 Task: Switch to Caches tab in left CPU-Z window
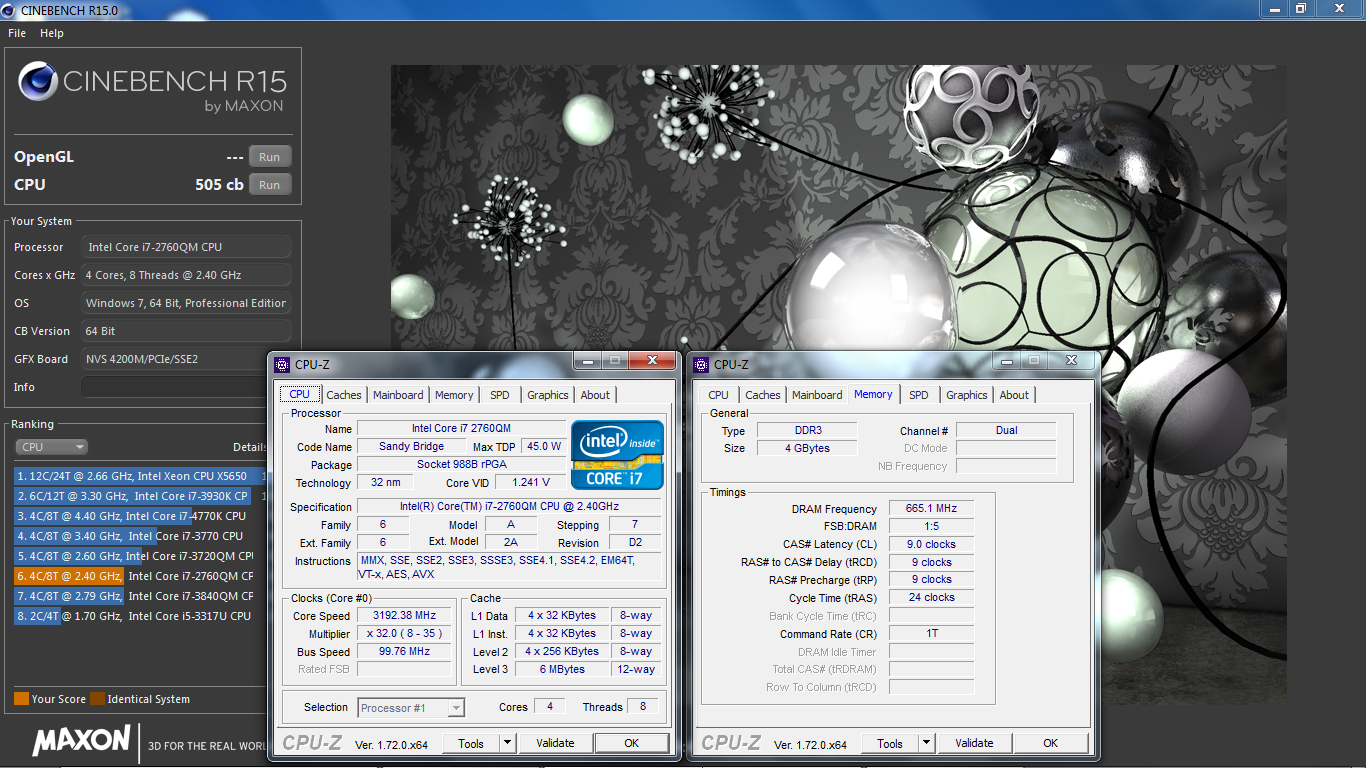pyautogui.click(x=344, y=395)
